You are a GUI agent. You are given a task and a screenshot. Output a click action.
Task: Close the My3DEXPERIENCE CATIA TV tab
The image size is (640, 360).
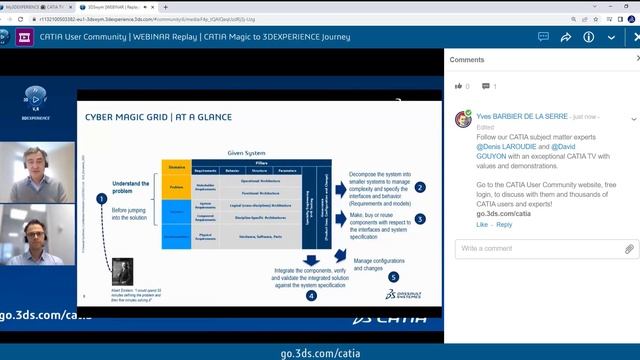point(70,7)
